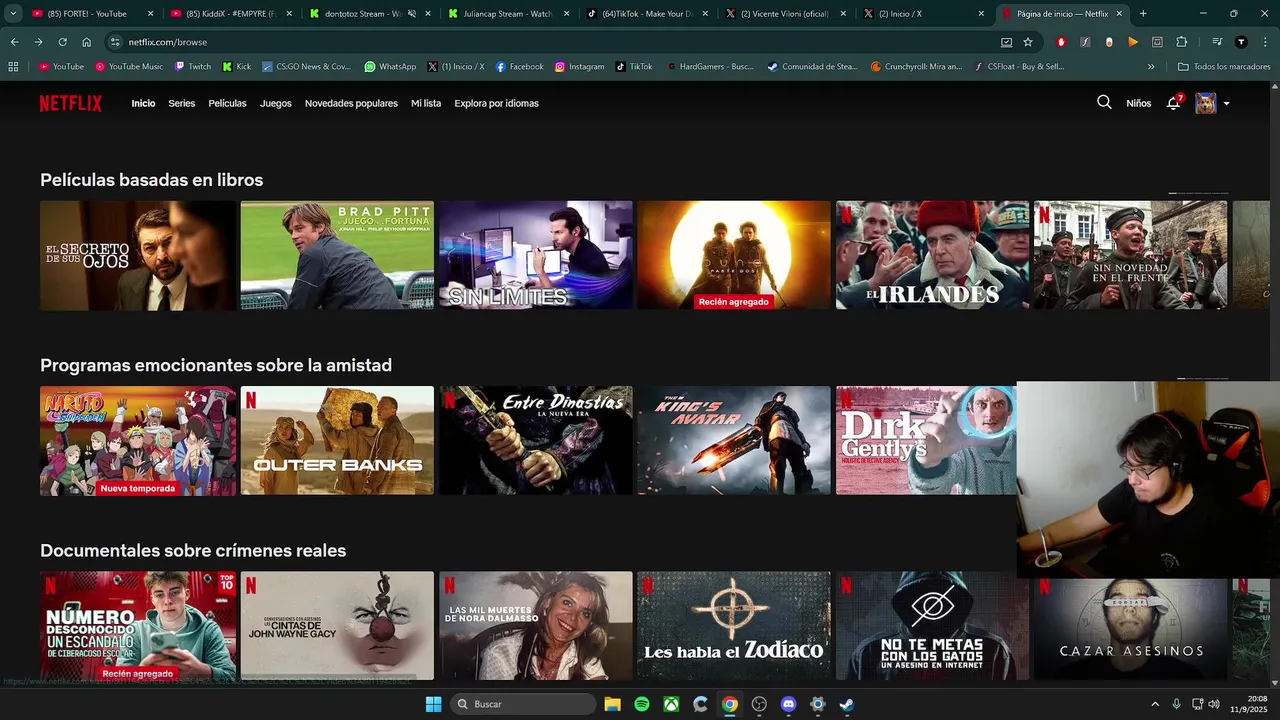This screenshot has height=720, width=1280.
Task: Expand the hidden bookmarks chevron
Action: pos(1151,67)
